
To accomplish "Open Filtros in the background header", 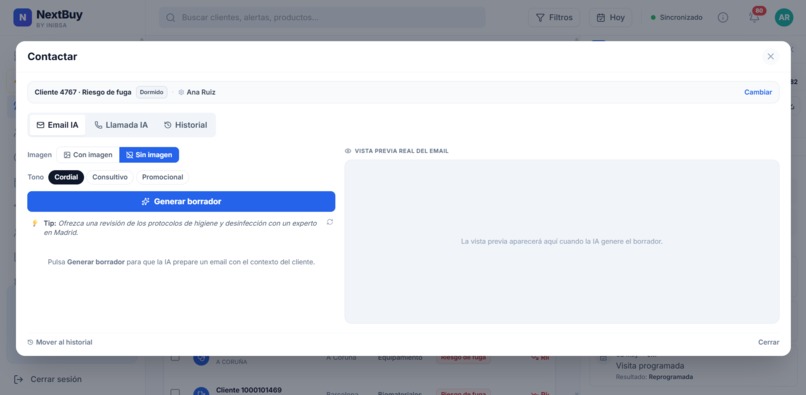I will pos(554,17).
